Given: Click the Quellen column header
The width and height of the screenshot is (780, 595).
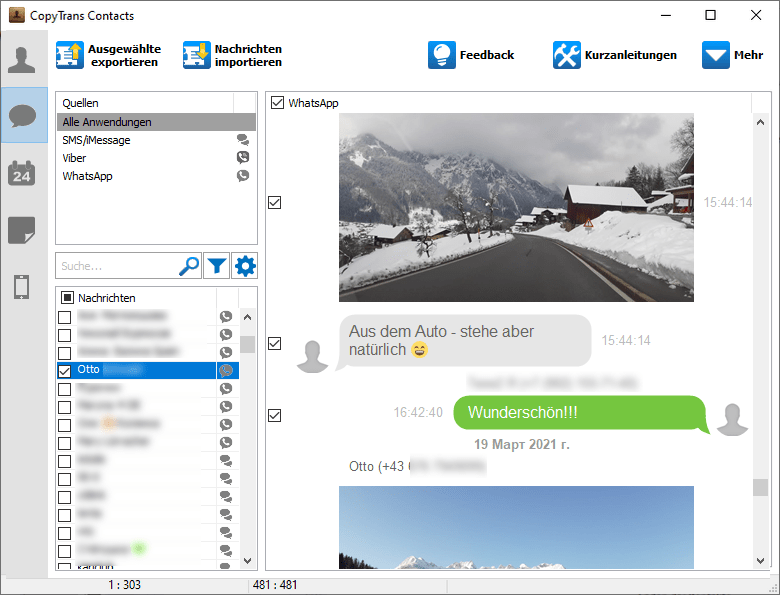Looking at the screenshot, I should [145, 103].
